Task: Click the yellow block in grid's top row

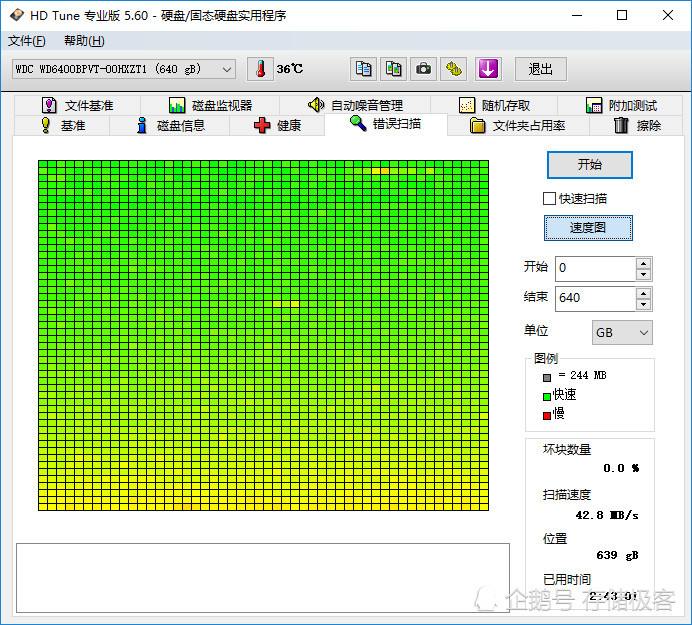Action: click(380, 171)
